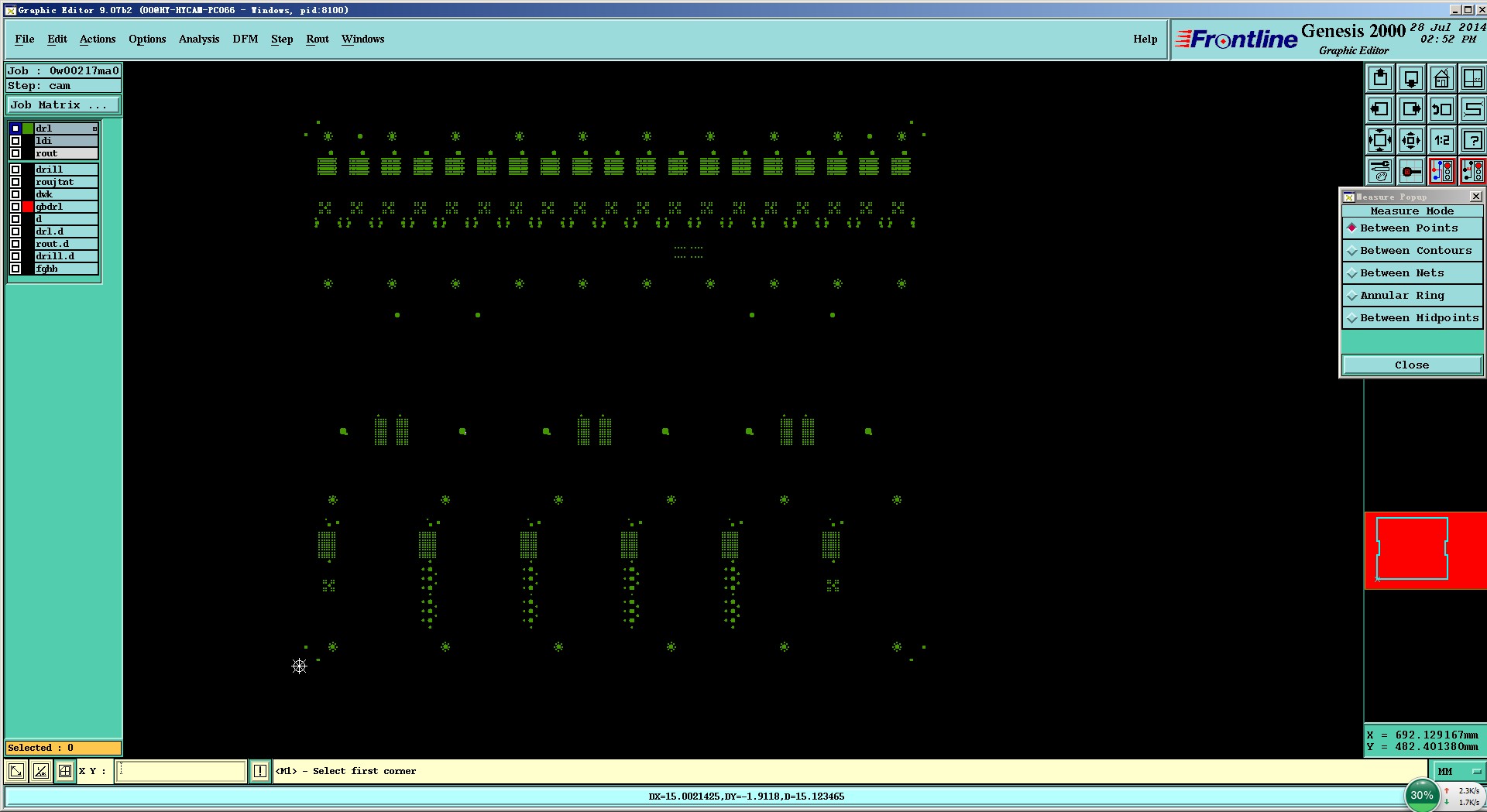This screenshot has width=1487, height=812.
Task: Click the 30% network speed indicator circle
Action: (x=1422, y=795)
